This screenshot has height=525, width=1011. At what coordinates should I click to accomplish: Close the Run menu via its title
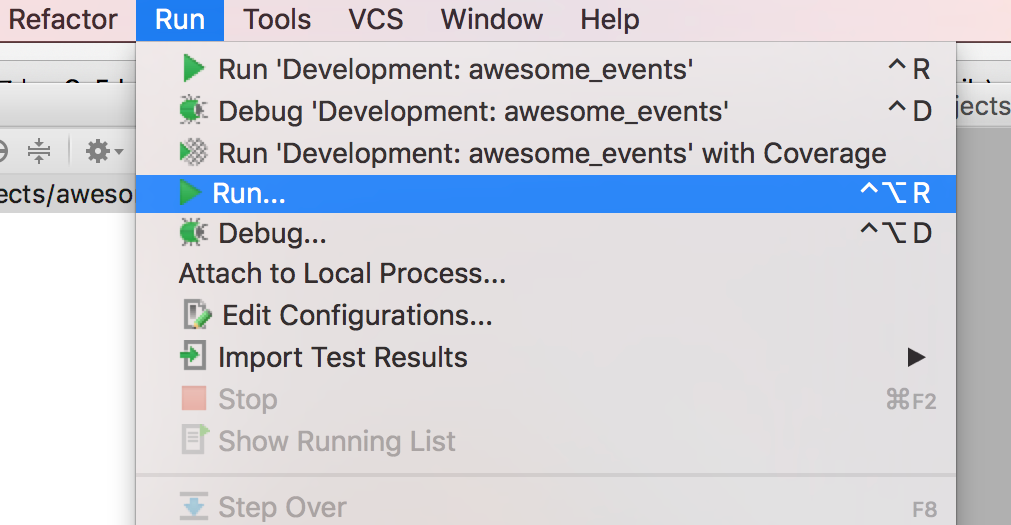[x=180, y=19]
